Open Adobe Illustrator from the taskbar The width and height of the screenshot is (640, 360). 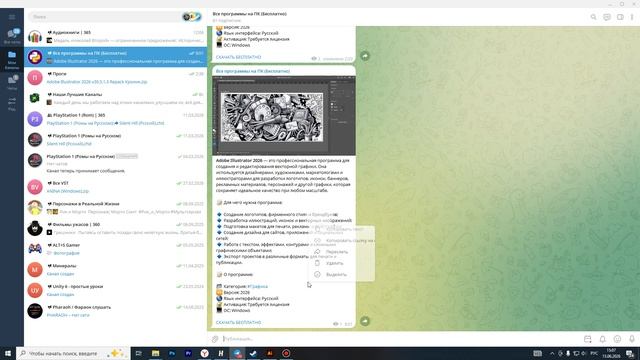(270, 353)
